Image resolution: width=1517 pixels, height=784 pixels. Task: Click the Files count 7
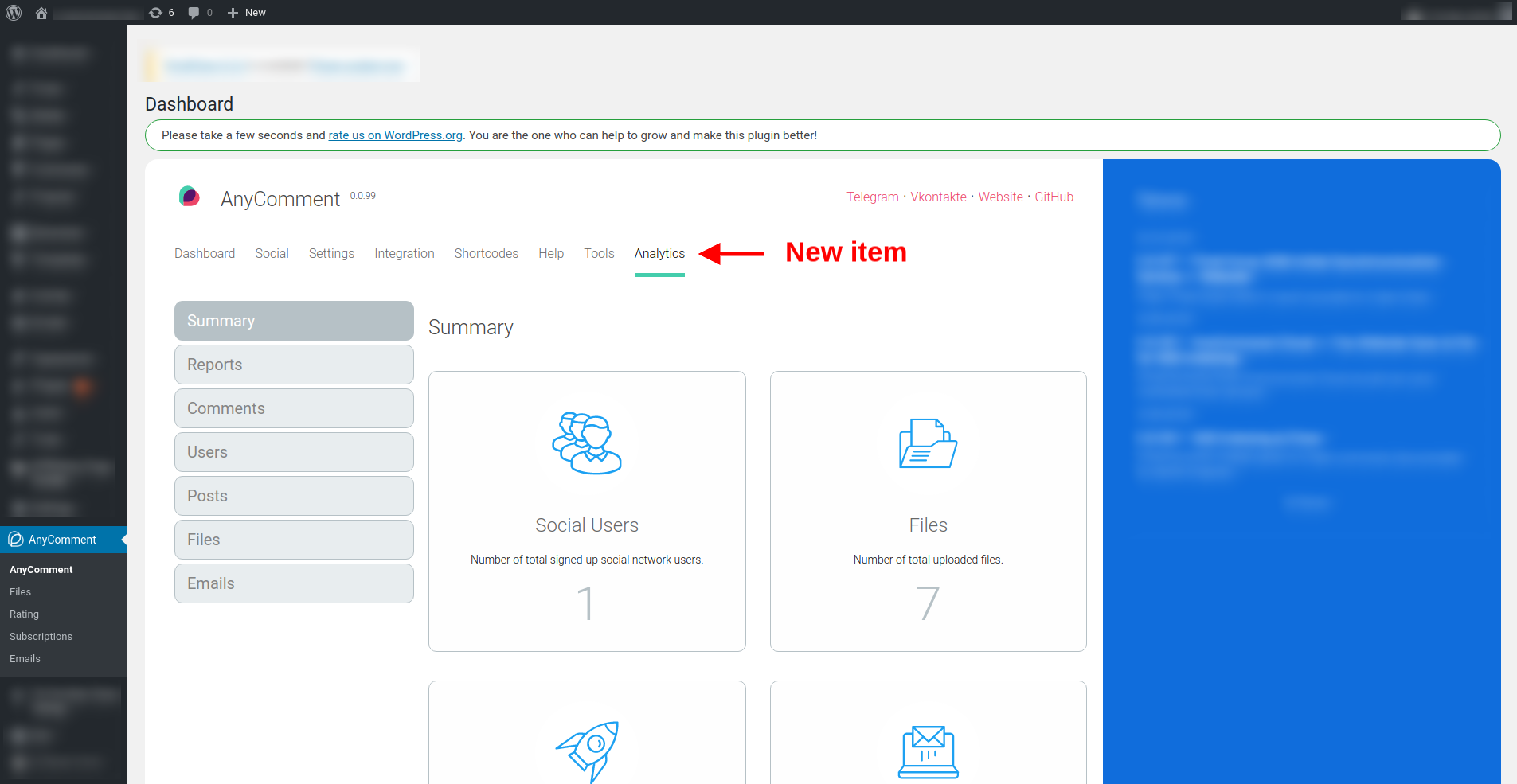928,603
